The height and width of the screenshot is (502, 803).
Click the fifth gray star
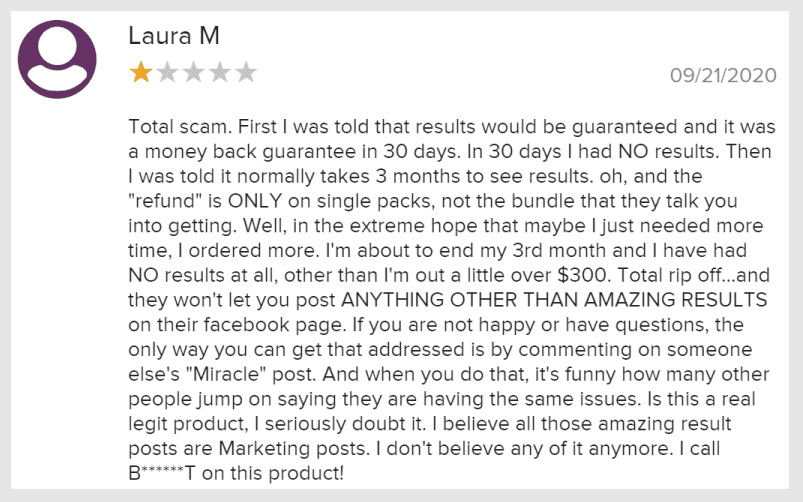pyautogui.click(x=246, y=72)
